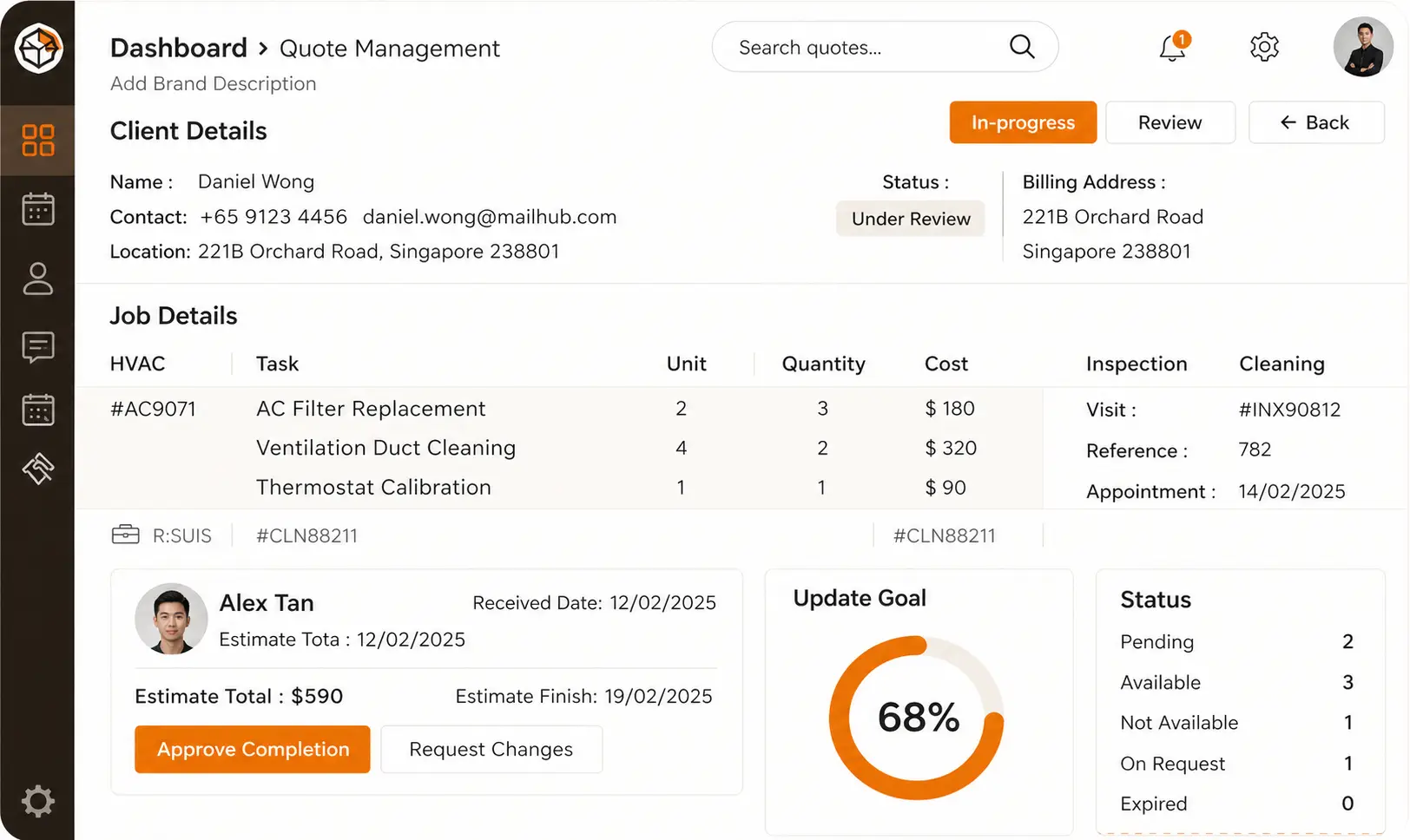Click the Available status row

point(1237,682)
